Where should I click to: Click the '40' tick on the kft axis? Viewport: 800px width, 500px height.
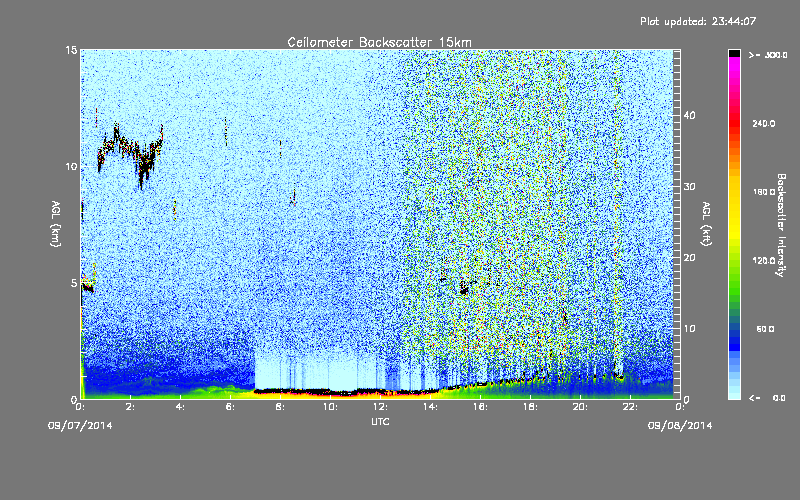[689, 115]
